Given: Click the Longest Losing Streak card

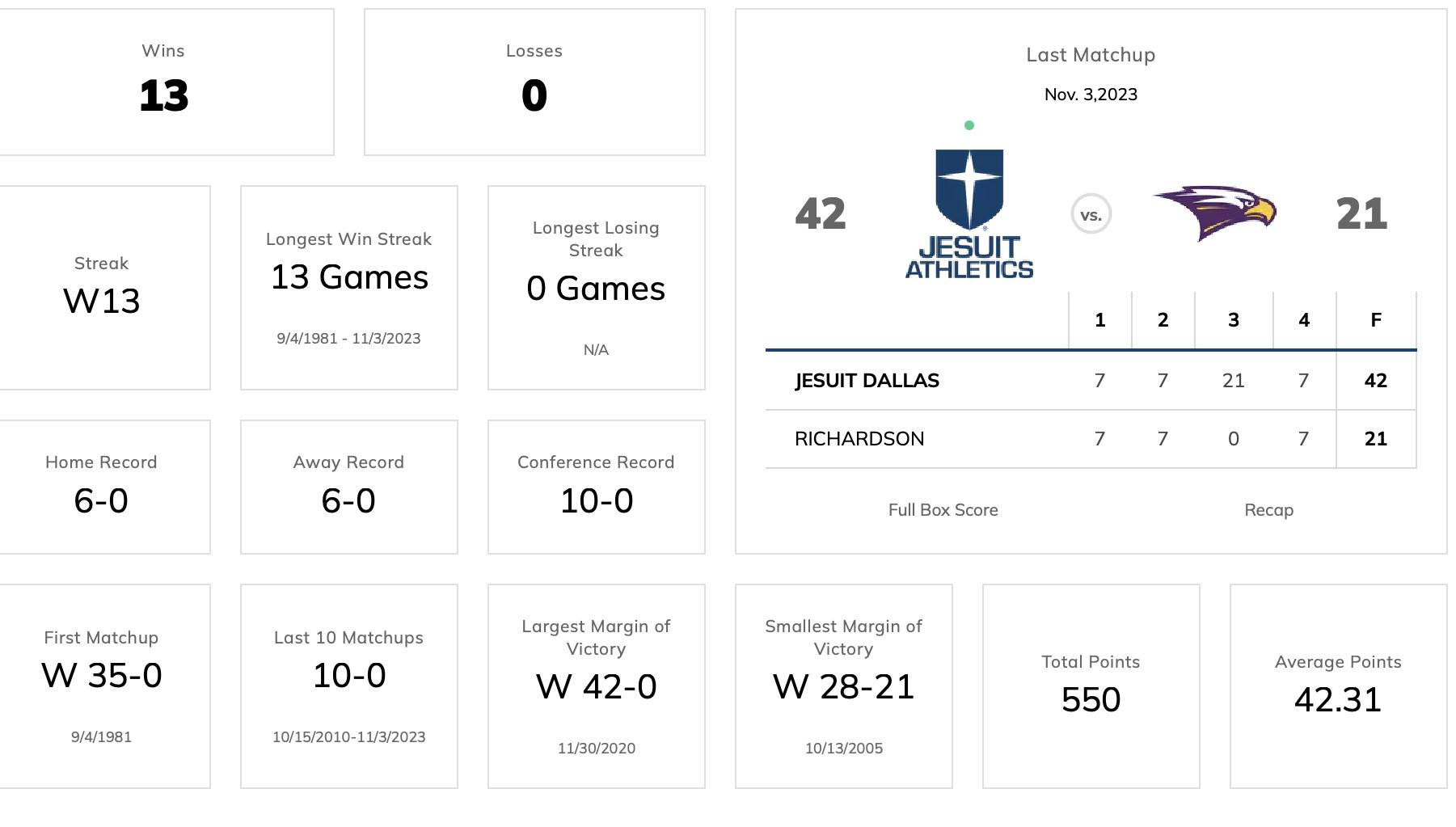Looking at the screenshot, I should (597, 288).
